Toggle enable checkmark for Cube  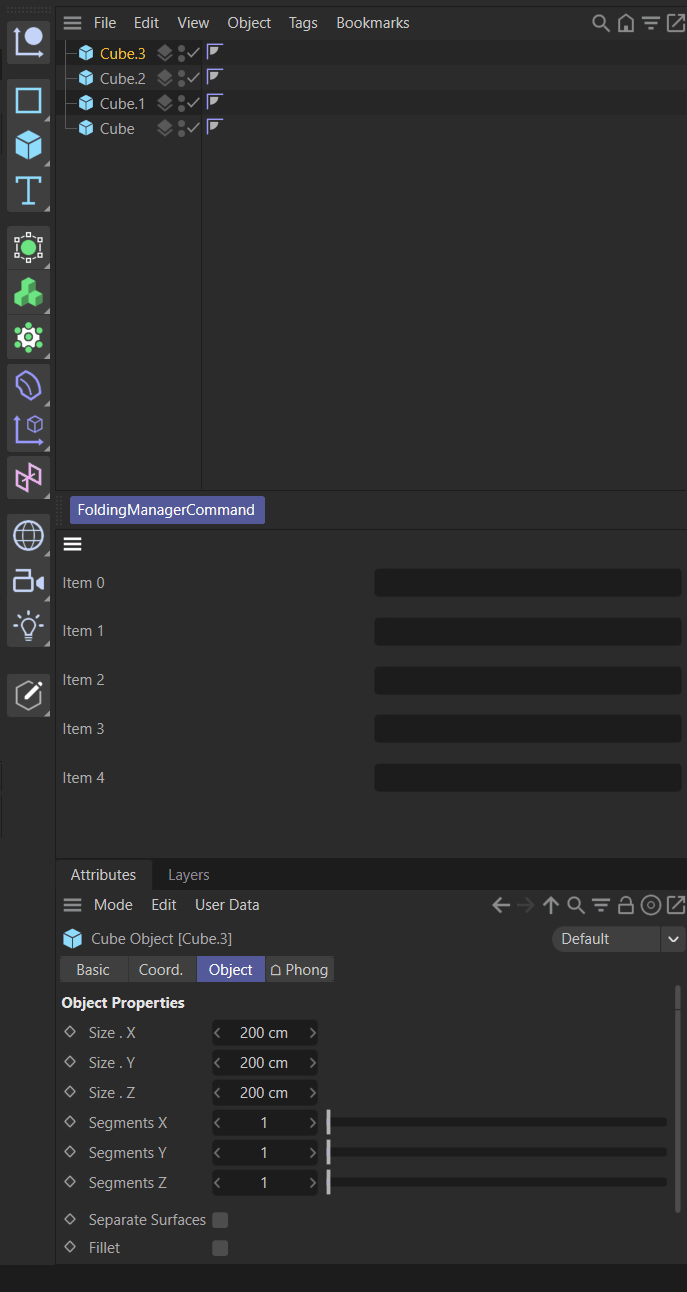coord(194,128)
